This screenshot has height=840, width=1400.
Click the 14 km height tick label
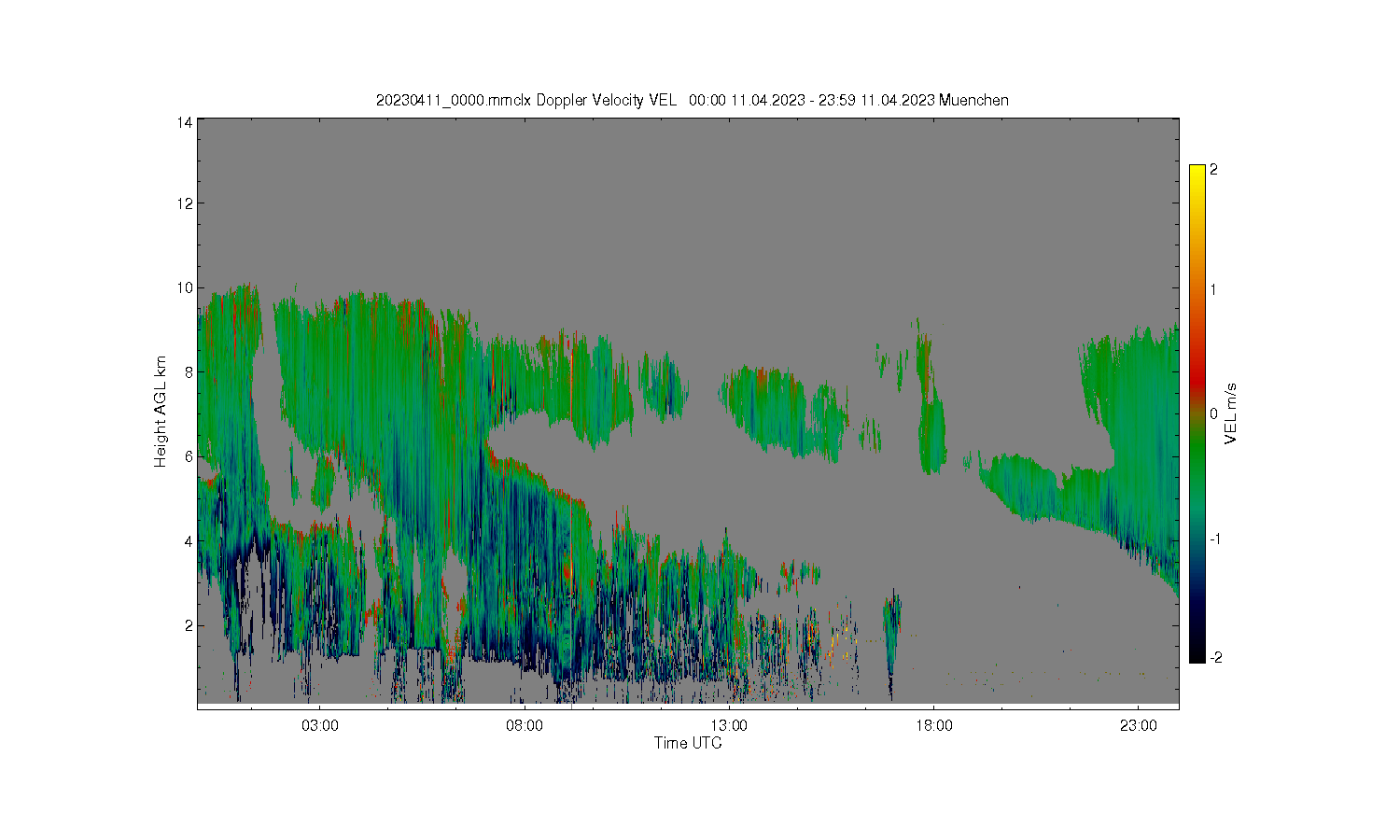click(185, 122)
